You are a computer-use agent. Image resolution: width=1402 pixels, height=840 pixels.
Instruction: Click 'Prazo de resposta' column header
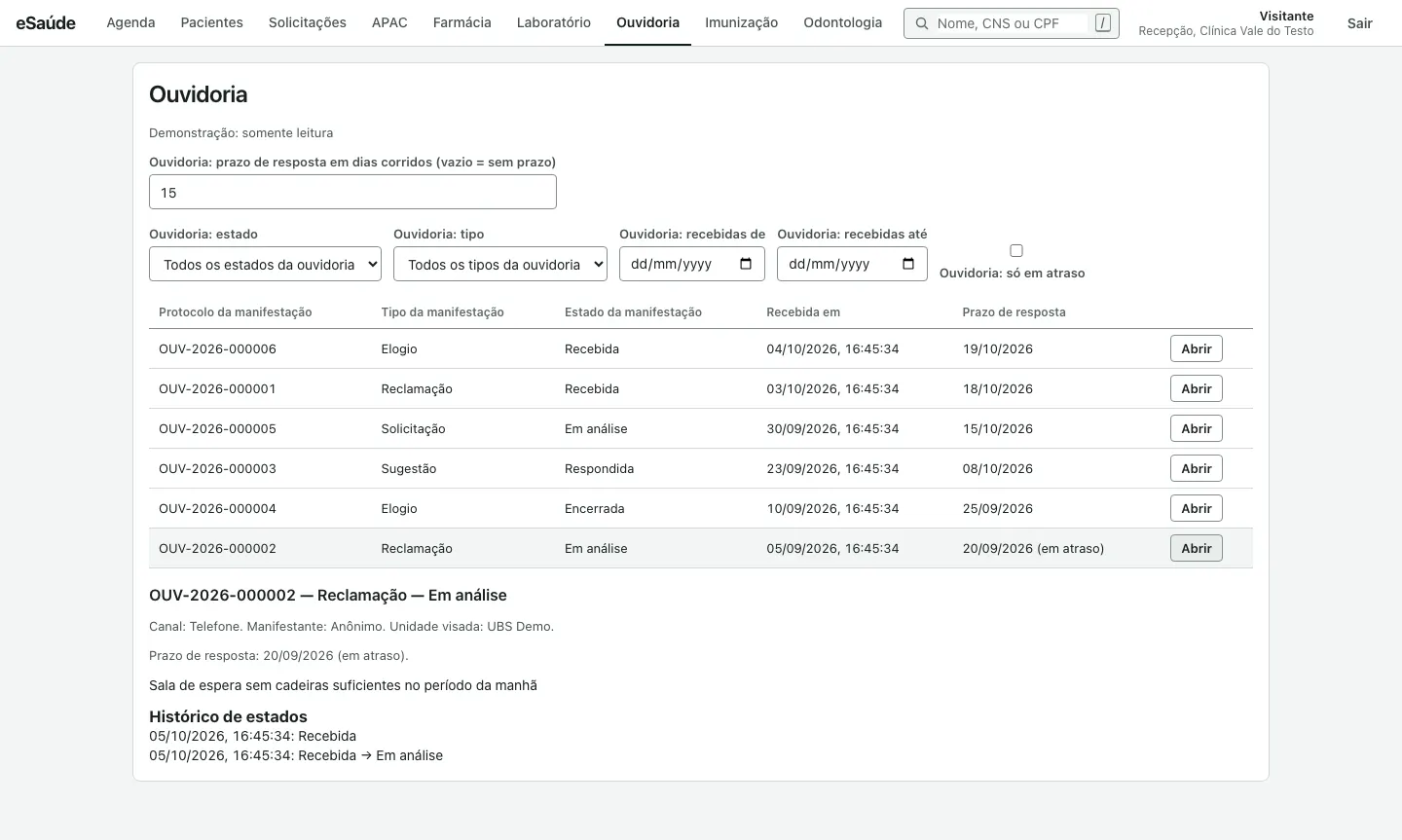coord(1014,312)
